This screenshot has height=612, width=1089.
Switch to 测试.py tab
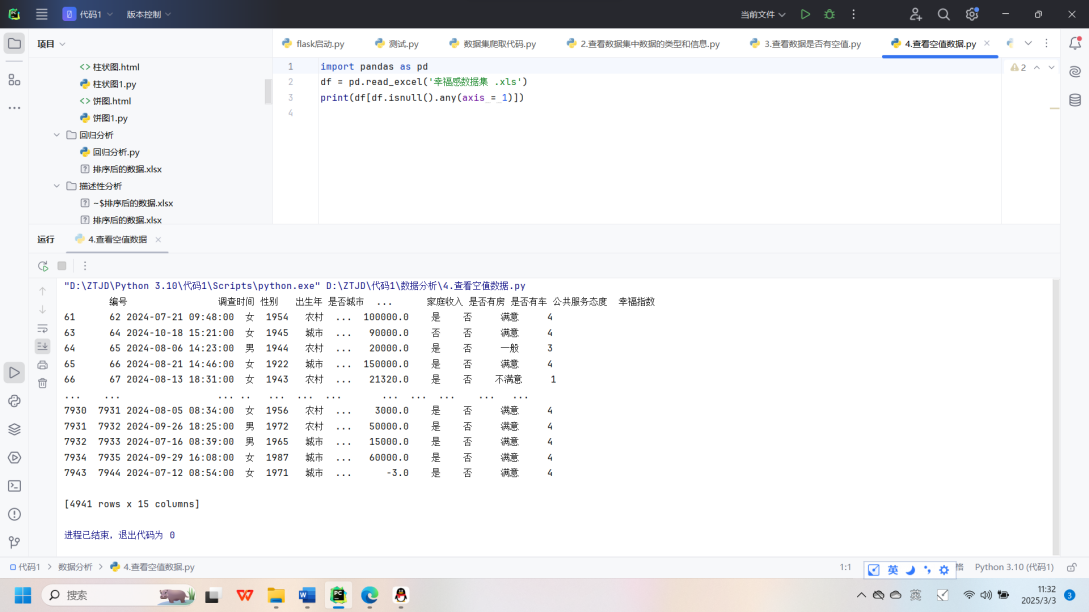[x=397, y=44]
